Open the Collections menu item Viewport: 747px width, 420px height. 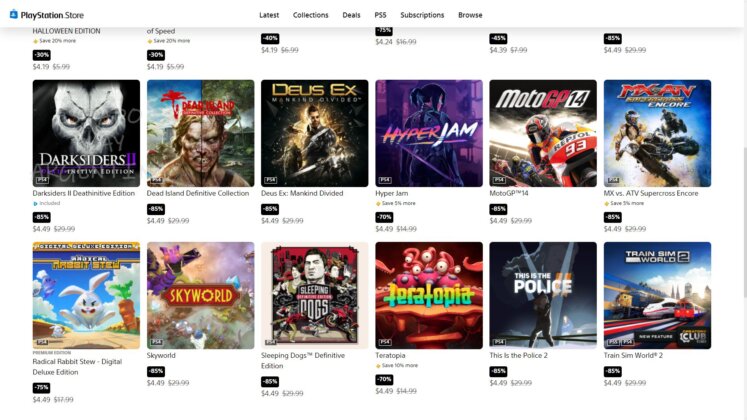click(311, 15)
